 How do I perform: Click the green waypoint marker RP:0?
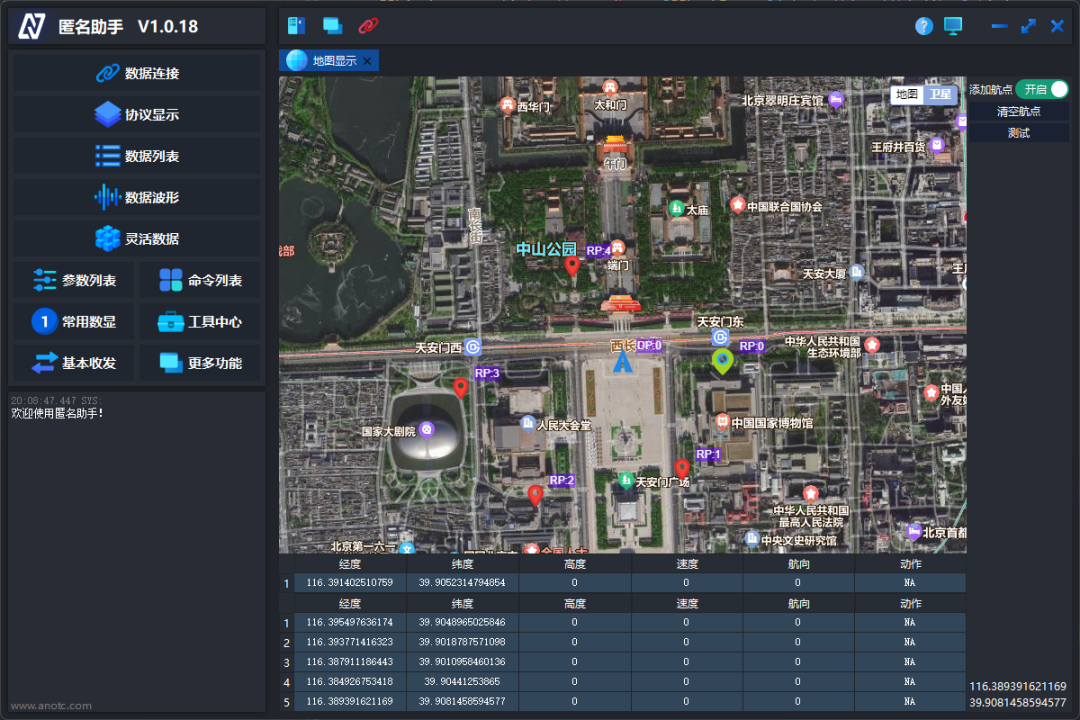(x=722, y=361)
